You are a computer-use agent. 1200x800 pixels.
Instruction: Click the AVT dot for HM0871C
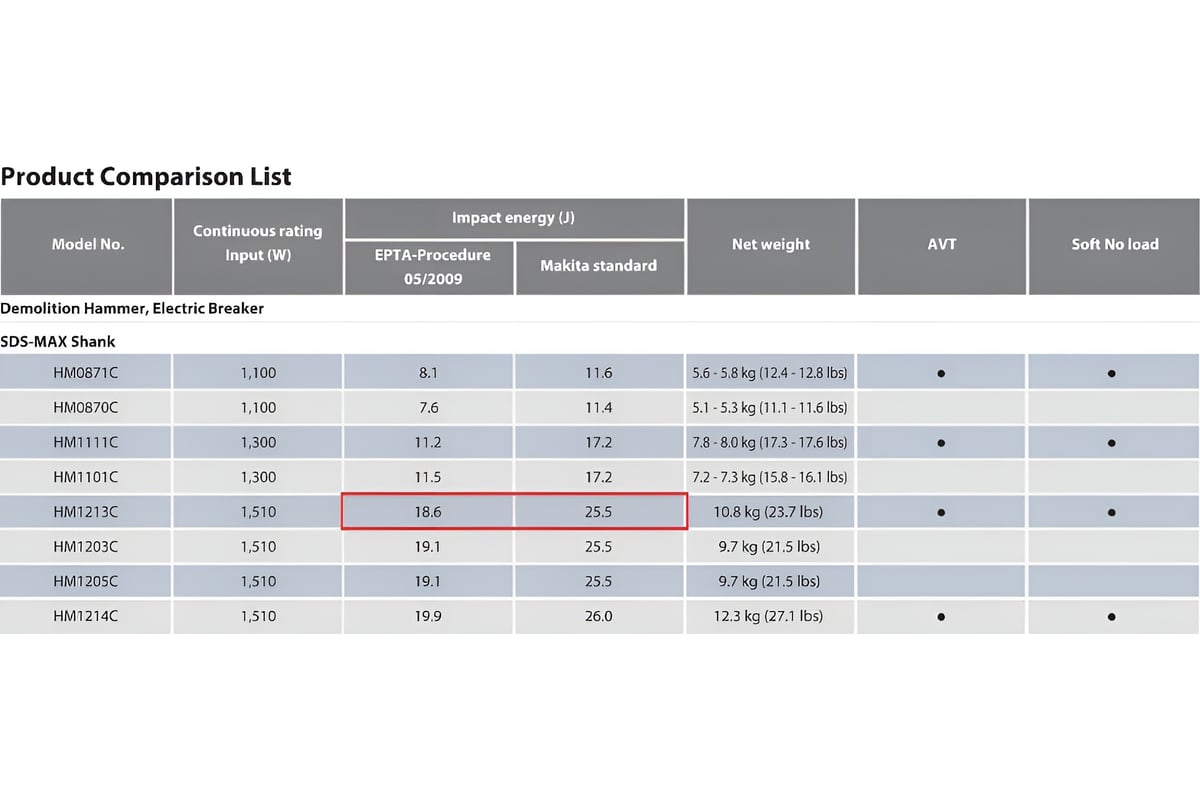coord(942,374)
